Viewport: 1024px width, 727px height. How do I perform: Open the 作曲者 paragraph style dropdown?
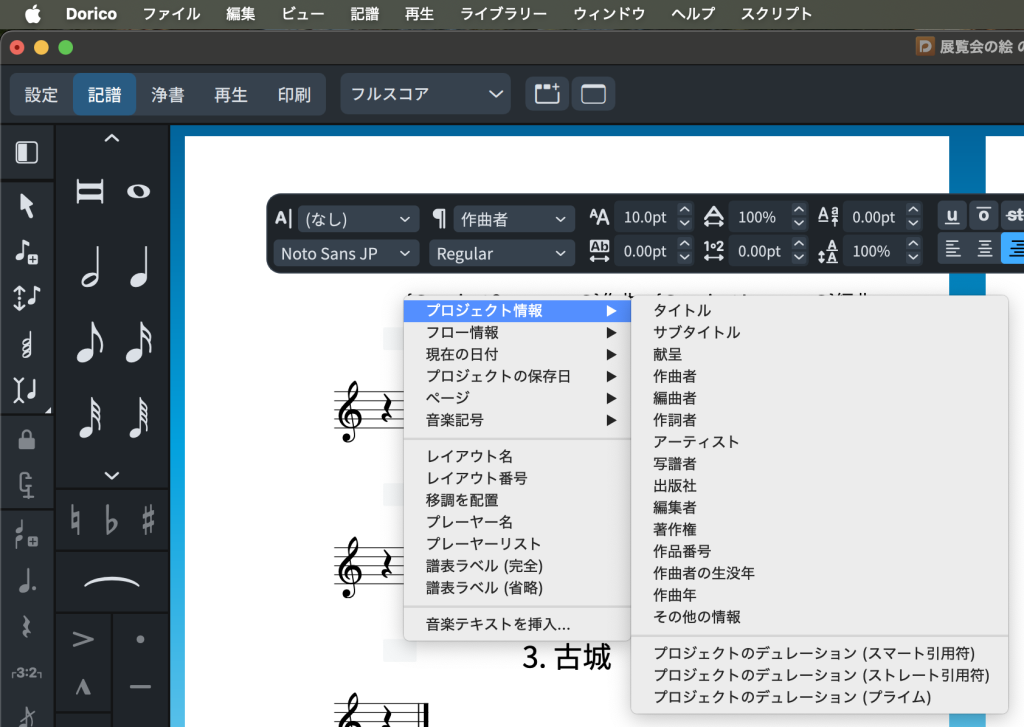coord(513,219)
